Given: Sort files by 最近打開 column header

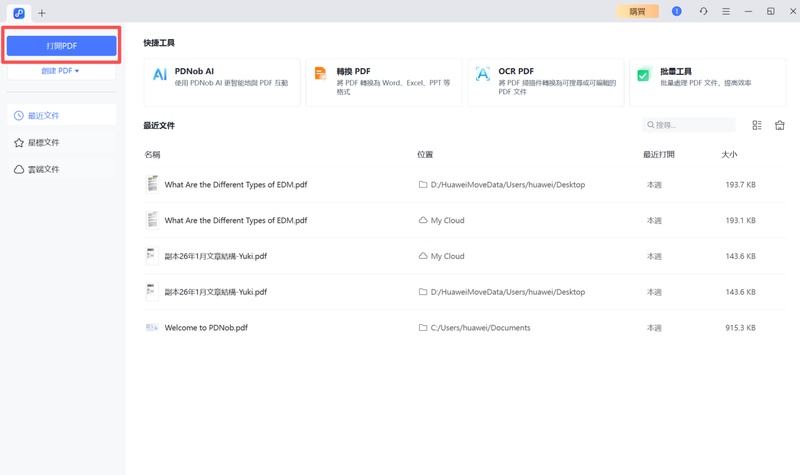Looking at the screenshot, I should (658, 155).
